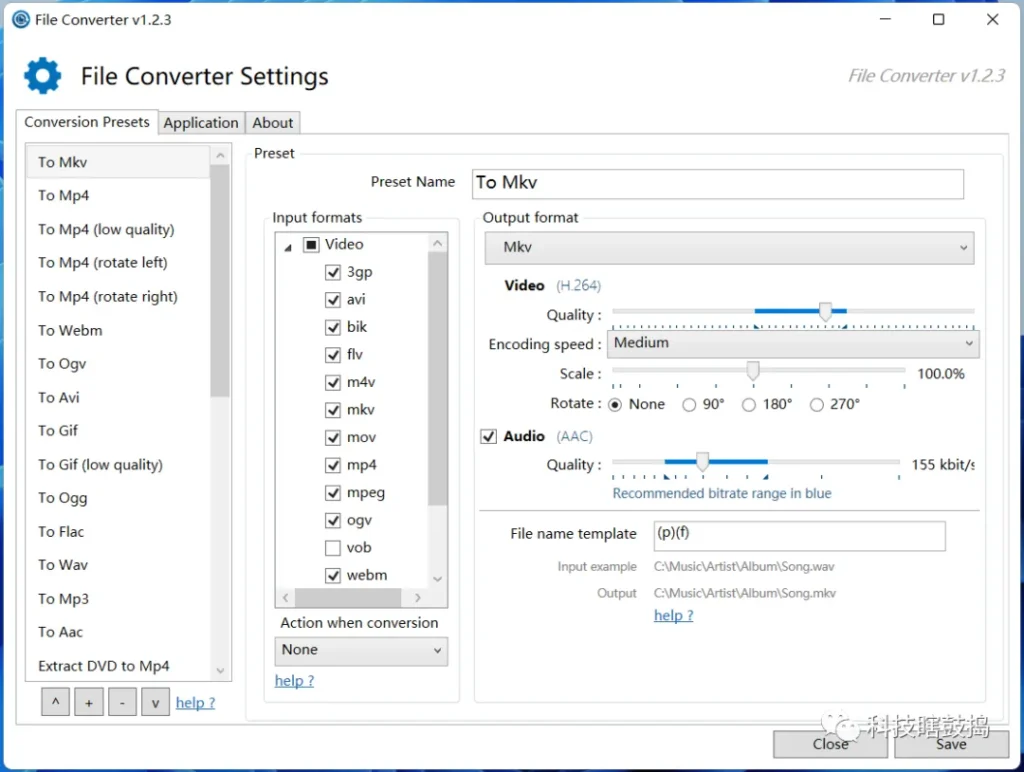Click the audio Quality slider handle
This screenshot has width=1024, height=772.
click(703, 462)
